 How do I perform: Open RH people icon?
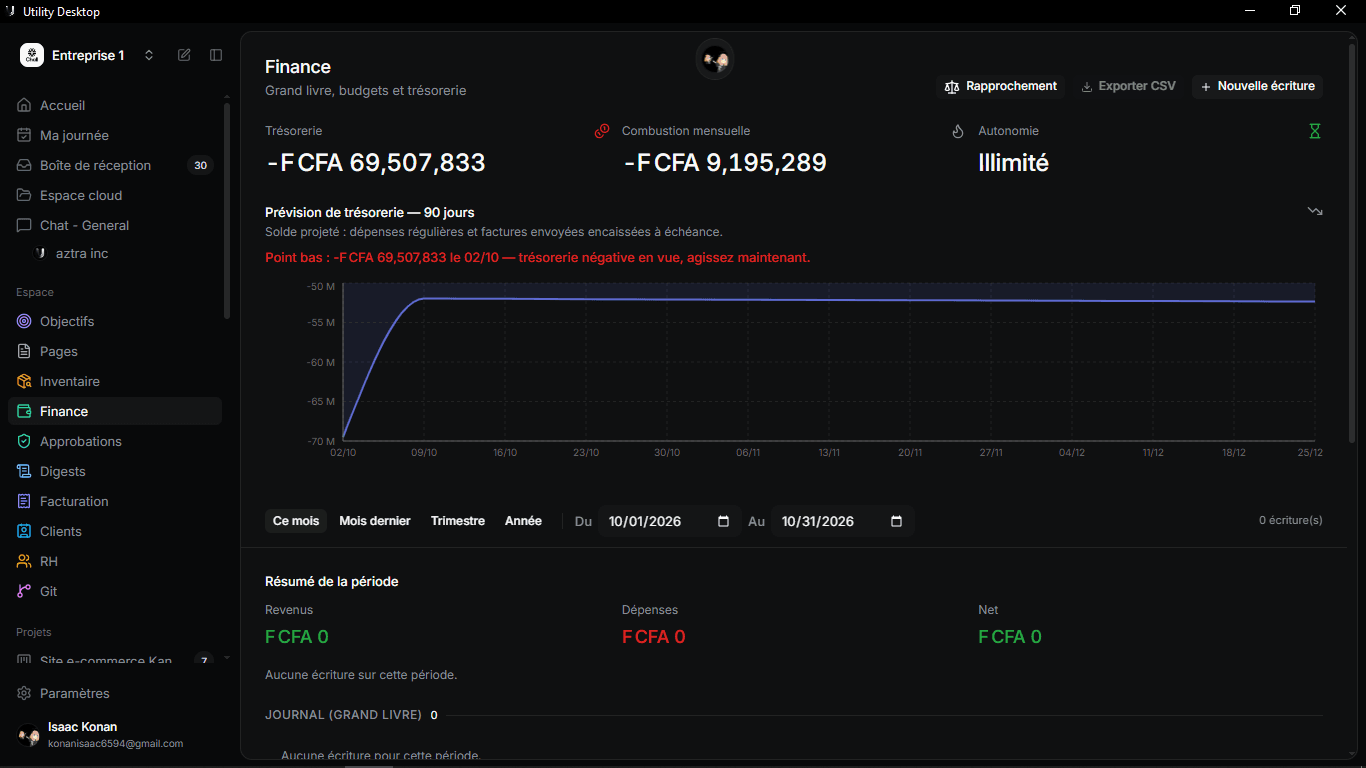pos(24,561)
